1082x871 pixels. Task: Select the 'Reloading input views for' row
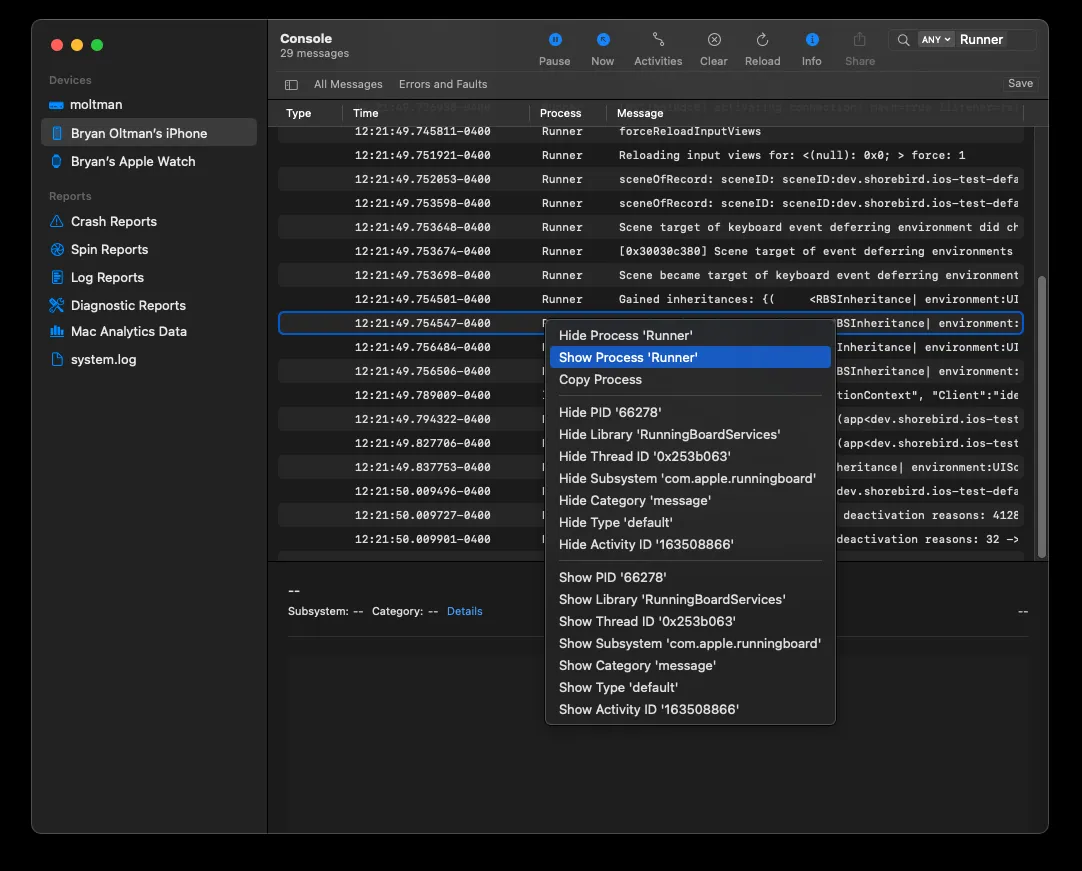(650, 155)
